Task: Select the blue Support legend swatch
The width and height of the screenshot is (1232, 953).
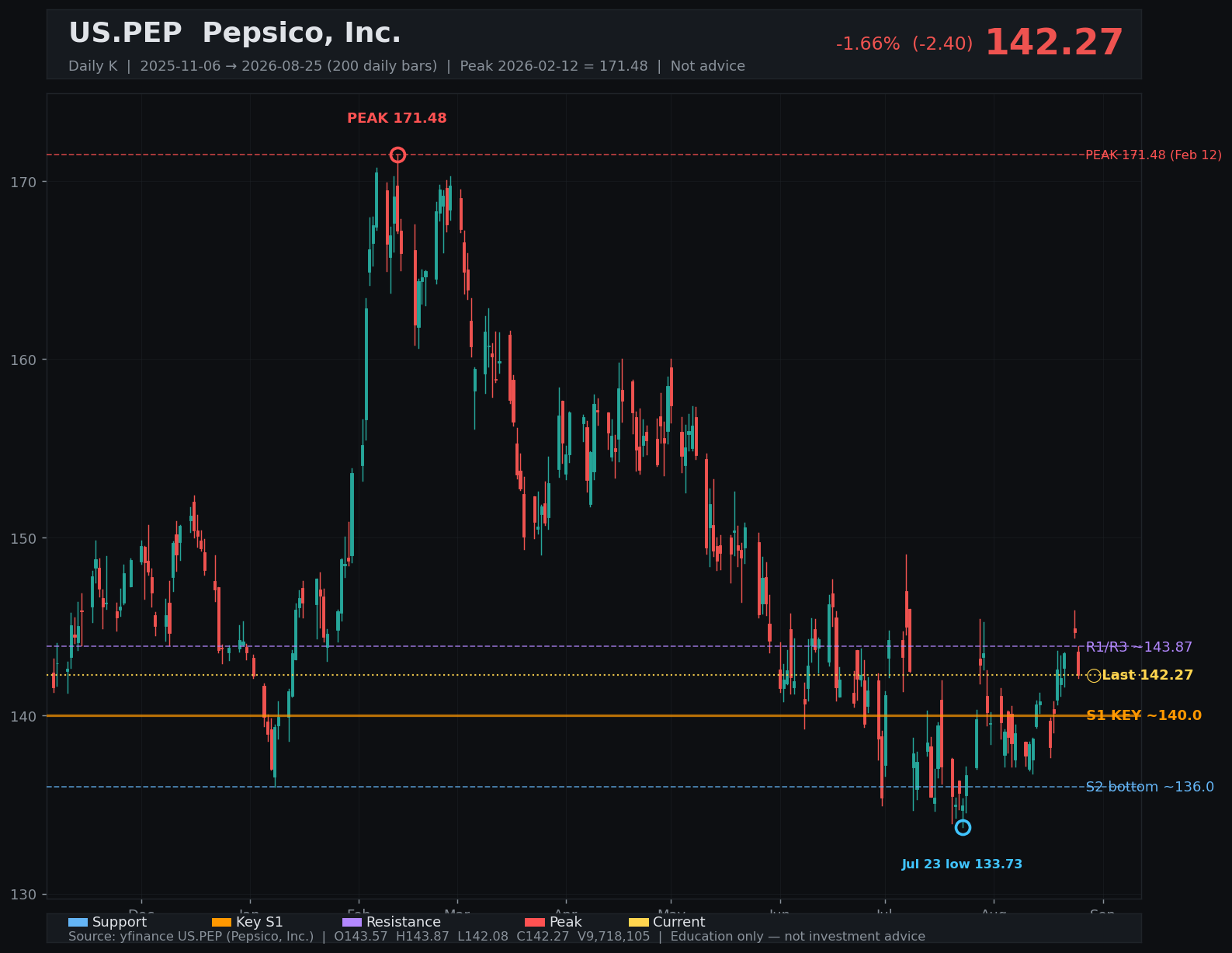Action: click(x=78, y=922)
